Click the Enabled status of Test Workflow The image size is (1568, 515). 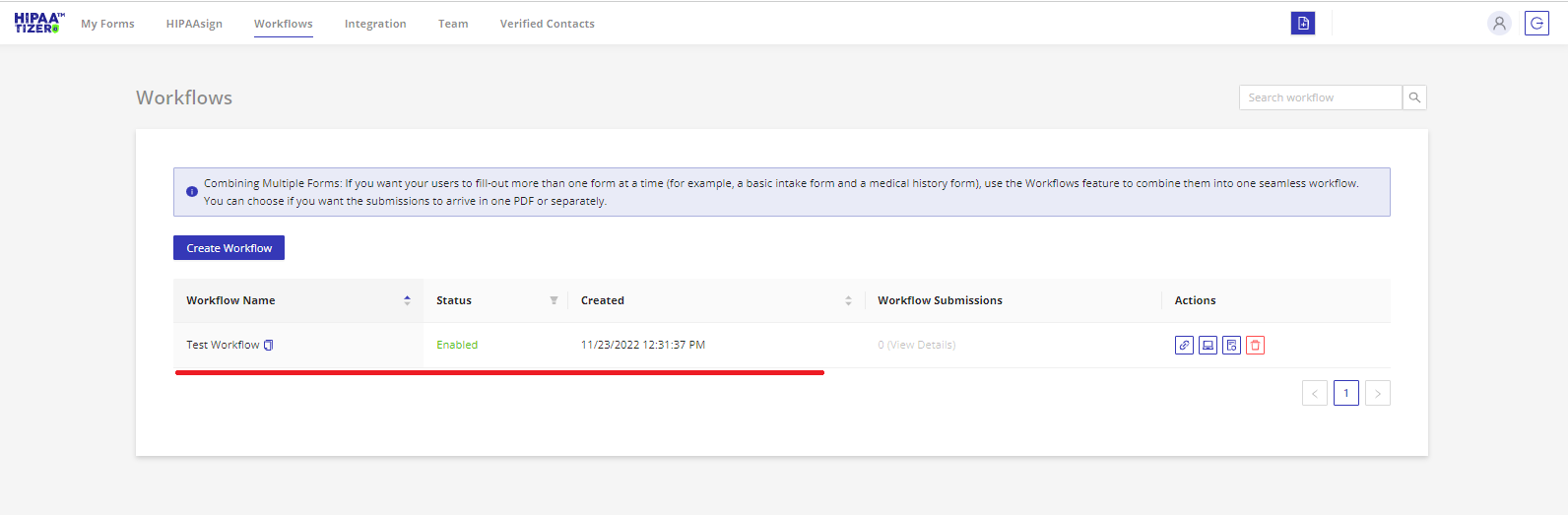coord(457,345)
